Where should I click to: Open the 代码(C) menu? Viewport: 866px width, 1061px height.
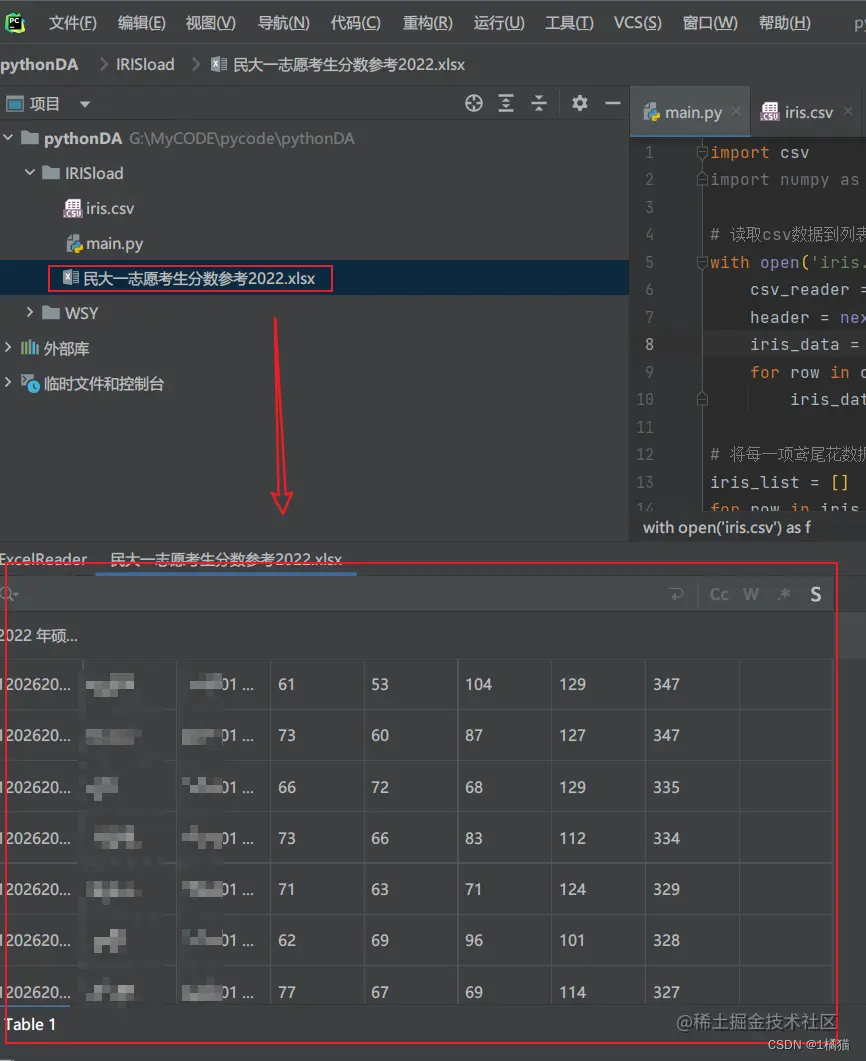[x=355, y=24]
